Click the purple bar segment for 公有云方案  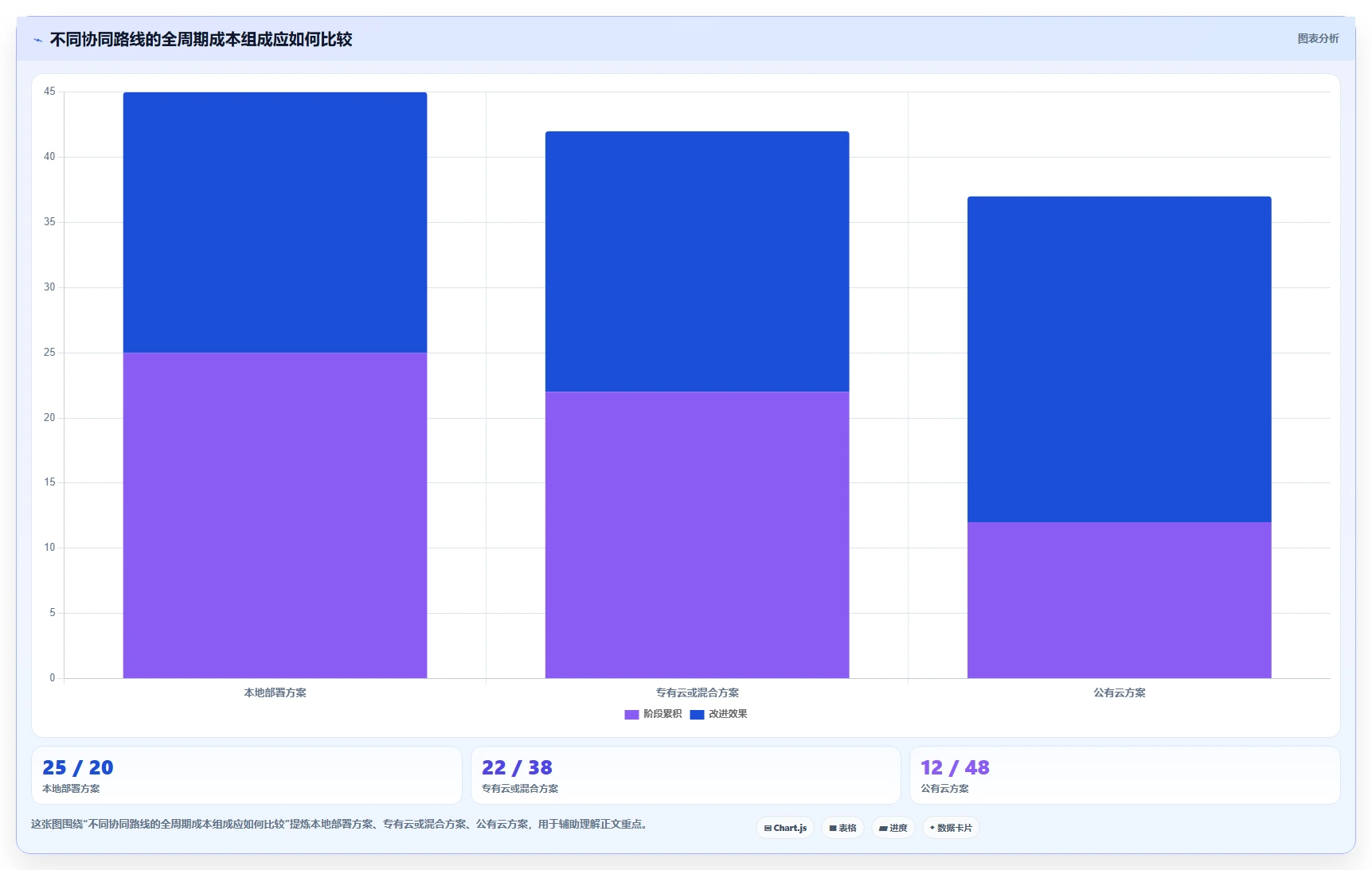coord(1119,600)
